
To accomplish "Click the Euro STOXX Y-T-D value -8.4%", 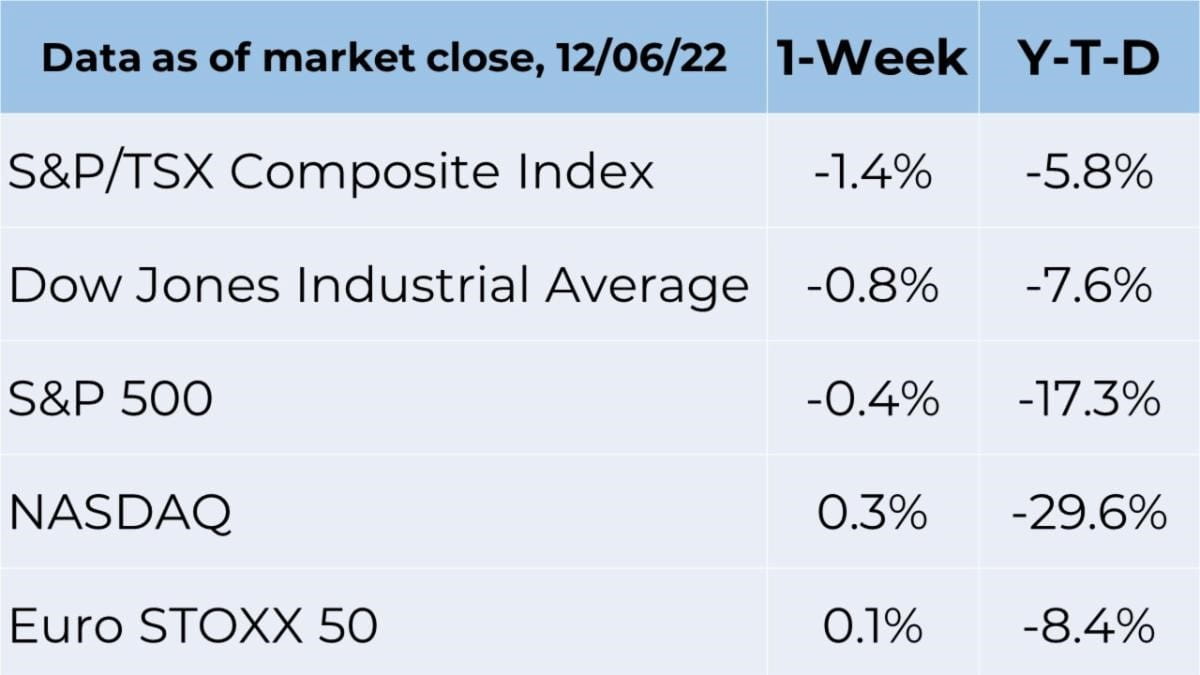I will coord(1089,627).
